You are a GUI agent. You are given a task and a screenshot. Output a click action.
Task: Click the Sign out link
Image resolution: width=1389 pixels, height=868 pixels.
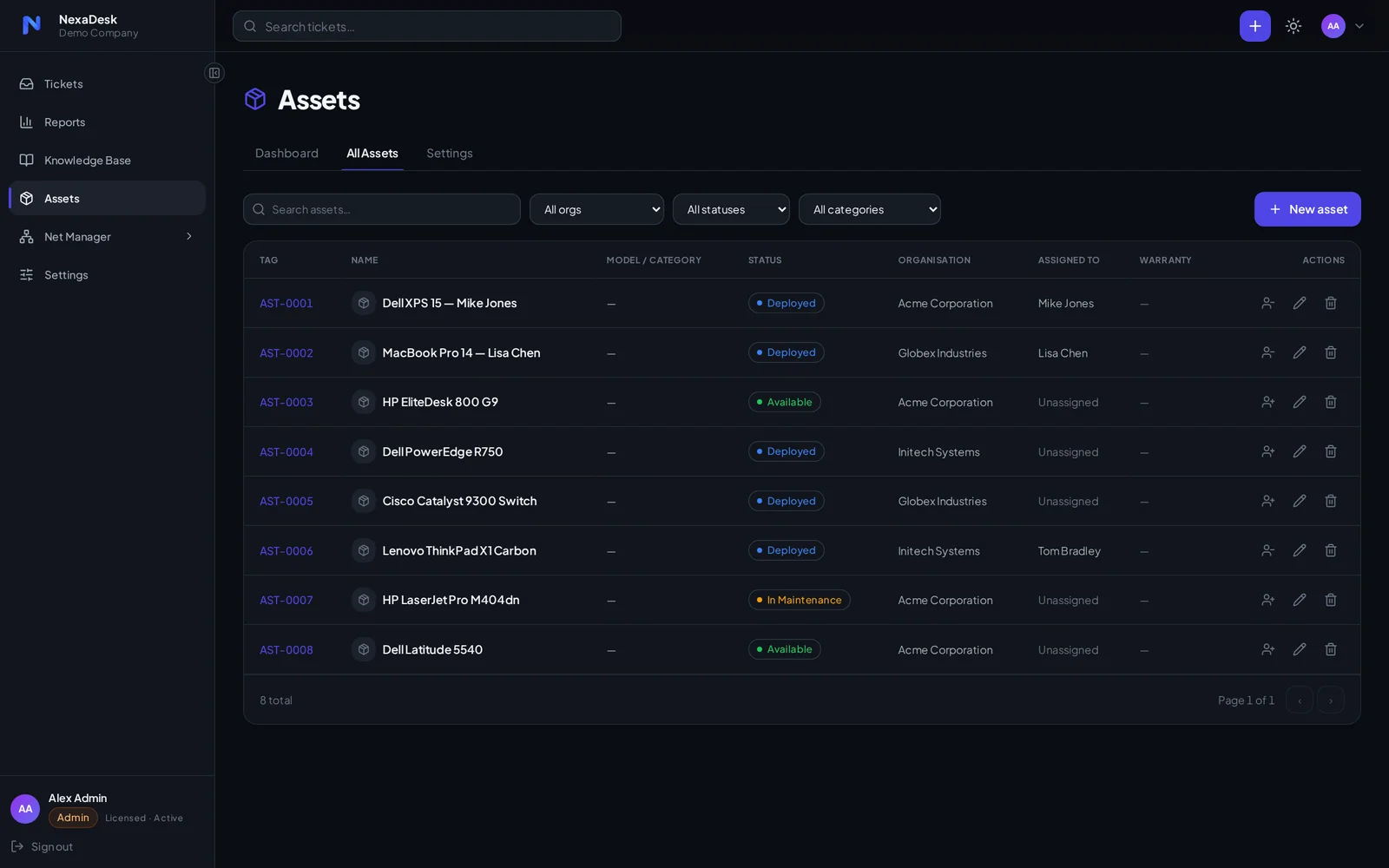click(x=43, y=846)
